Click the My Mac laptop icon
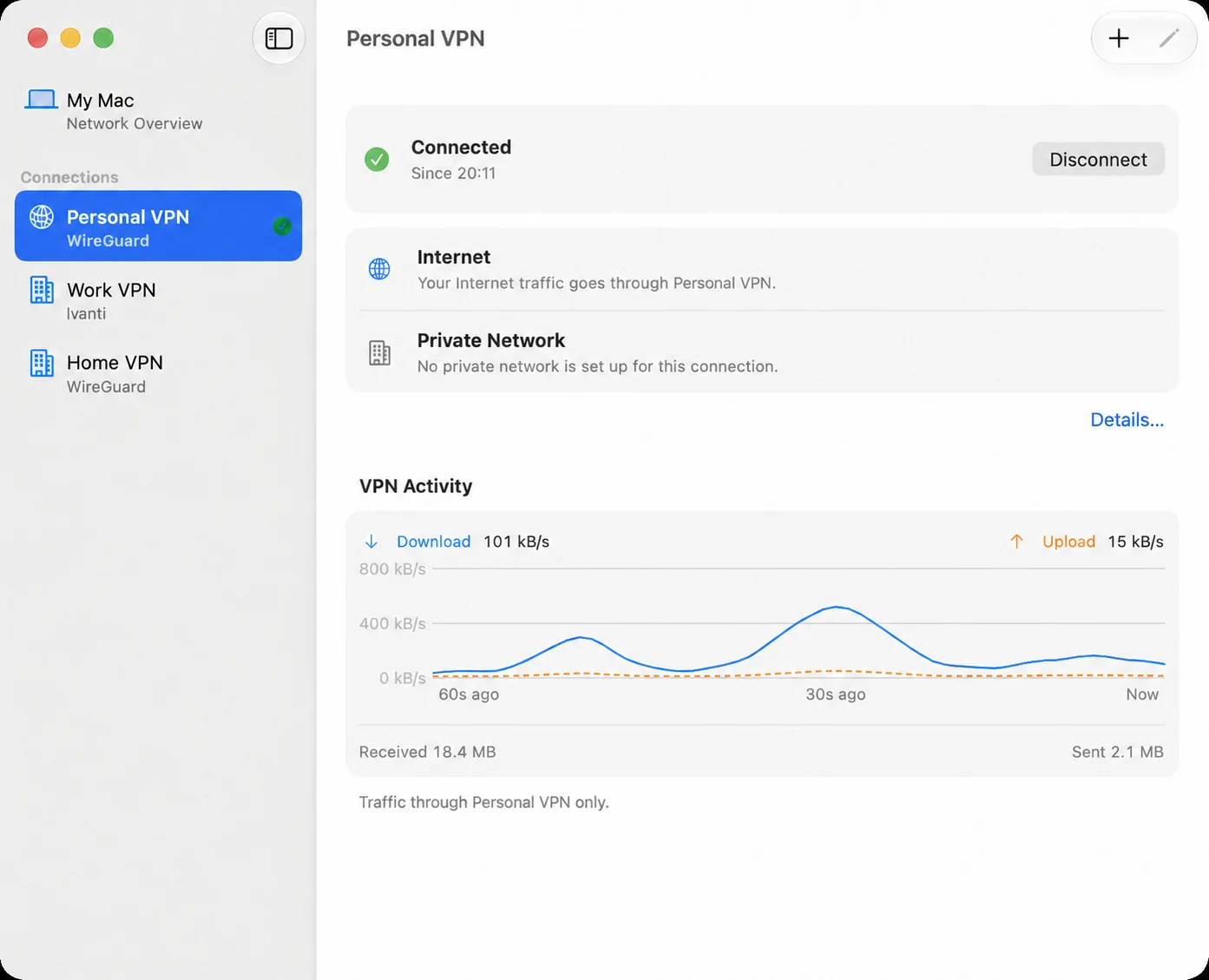Screen dimensions: 1209x980 pos(41,100)
